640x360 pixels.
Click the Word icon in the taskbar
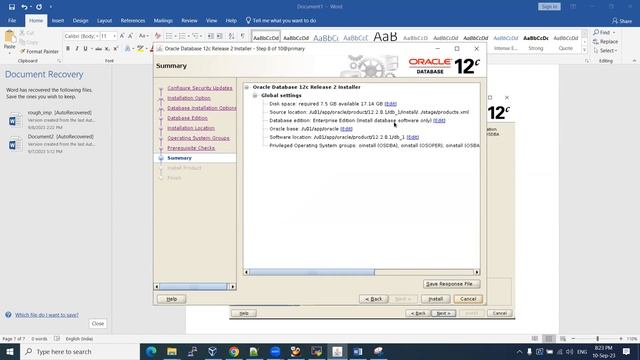[358, 351]
